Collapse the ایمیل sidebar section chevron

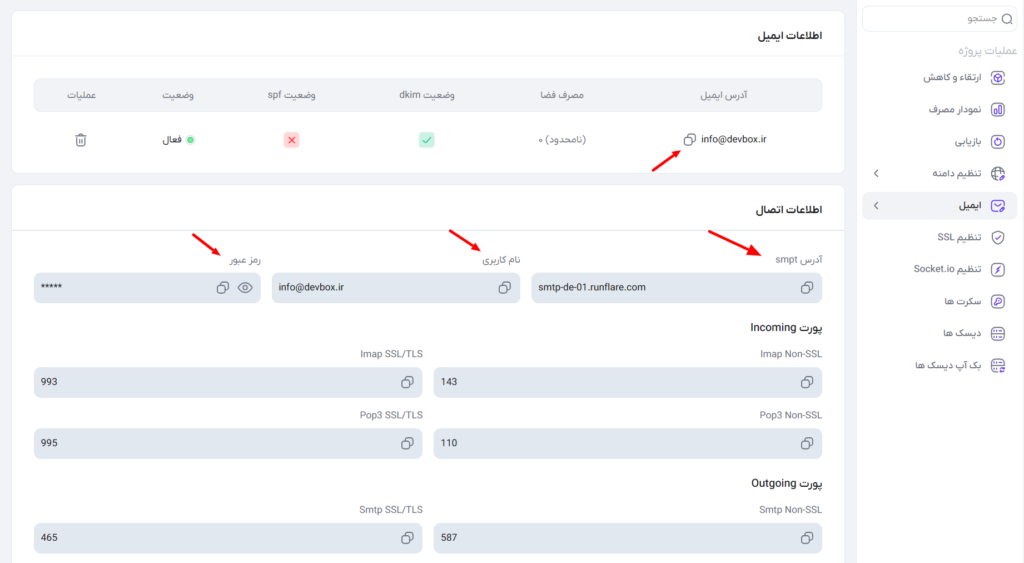pyautogui.click(x=876, y=206)
